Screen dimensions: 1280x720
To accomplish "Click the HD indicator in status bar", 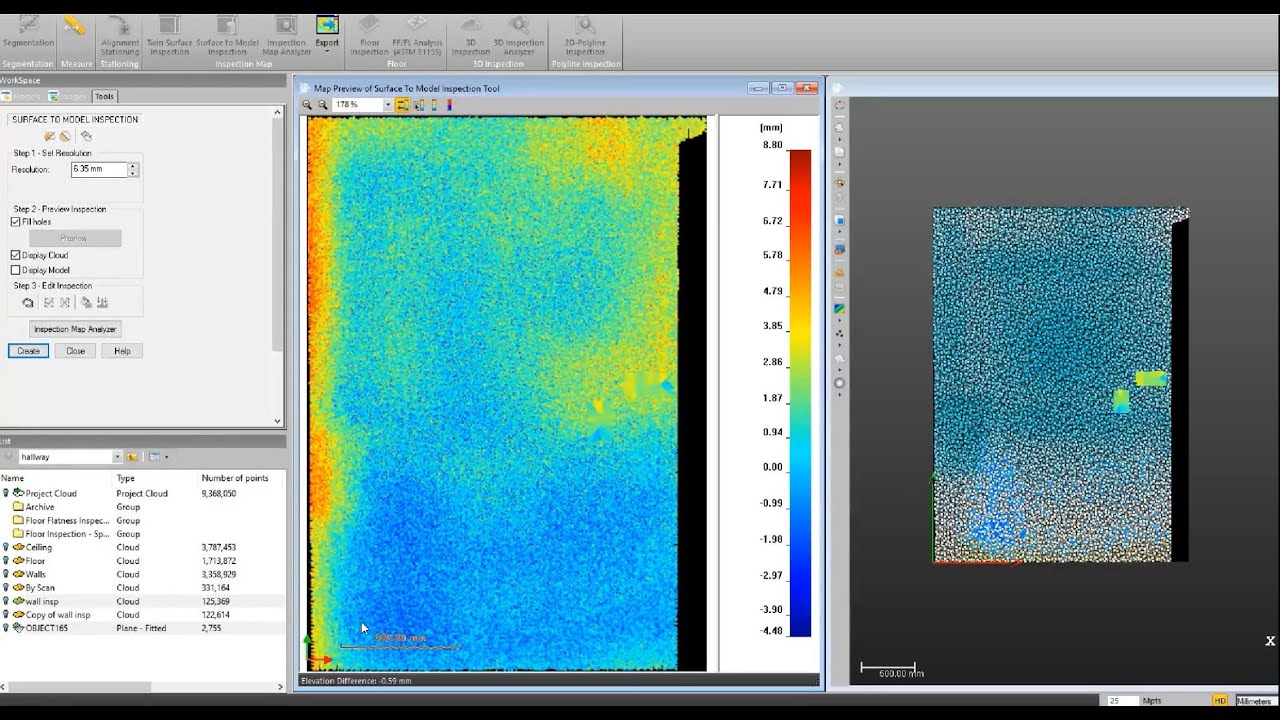I will (x=1220, y=701).
